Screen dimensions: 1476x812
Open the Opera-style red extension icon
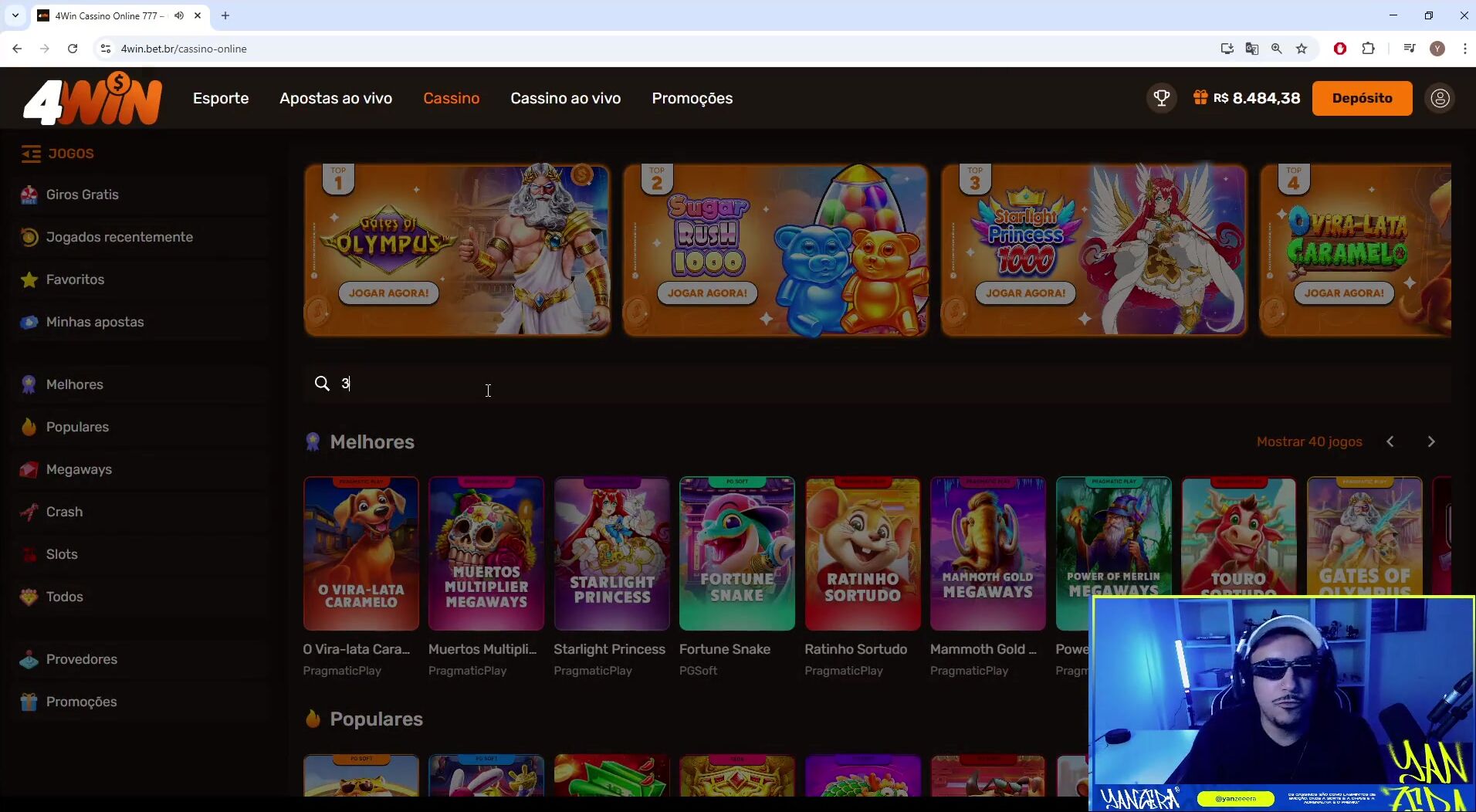point(1340,49)
